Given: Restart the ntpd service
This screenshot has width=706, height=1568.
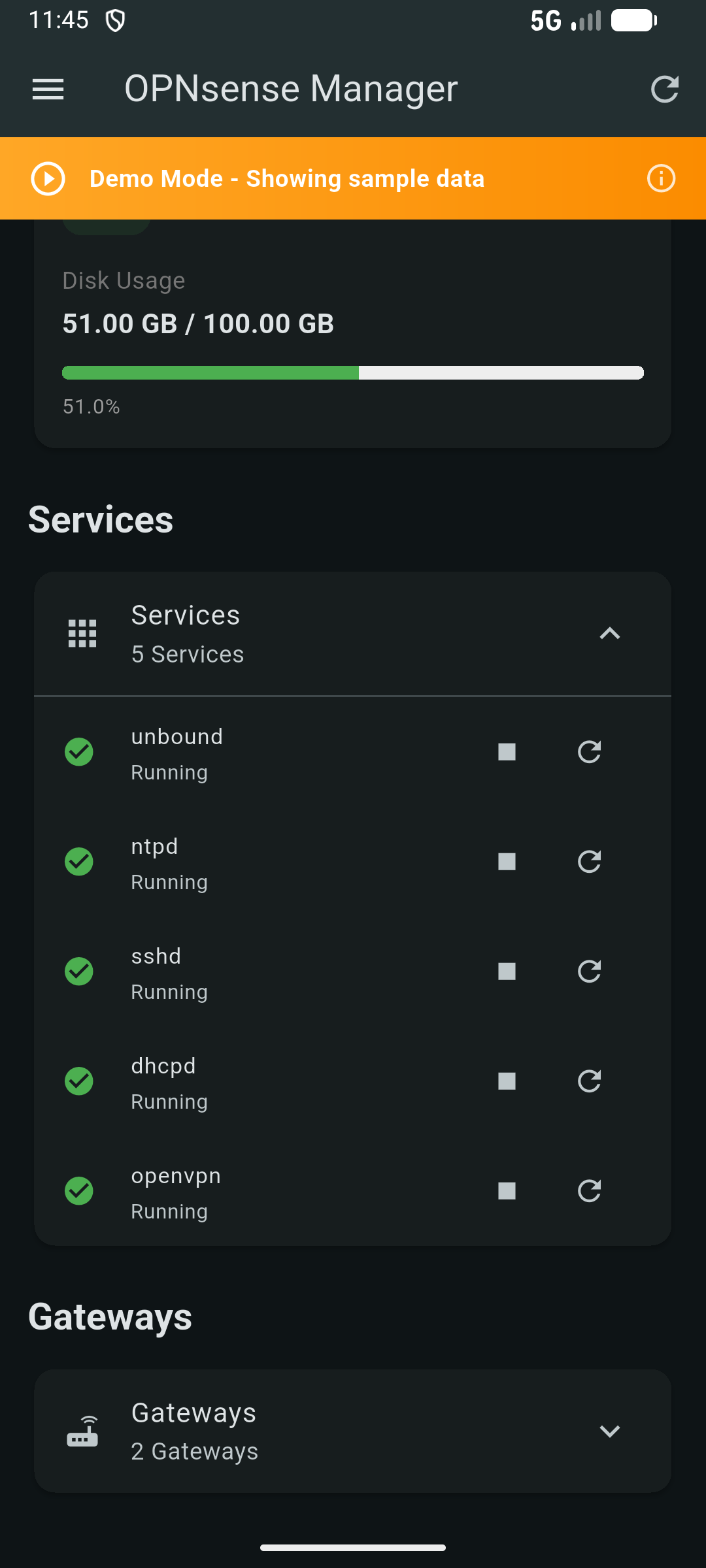Looking at the screenshot, I should 589,862.
